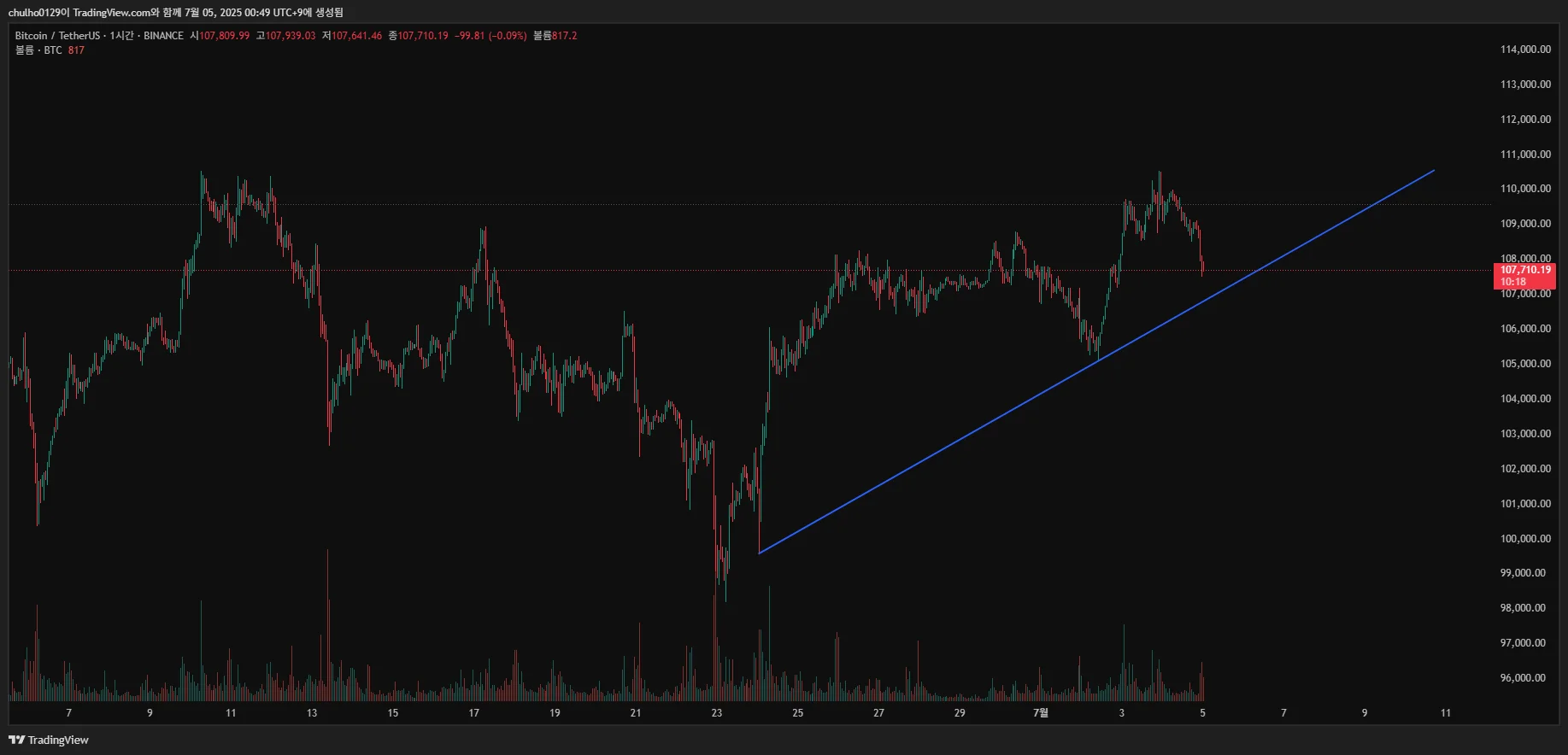Viewport: 1568px width, 755px height.
Task: Click the TradingView logo icon at bottom-left
Action: (x=16, y=740)
